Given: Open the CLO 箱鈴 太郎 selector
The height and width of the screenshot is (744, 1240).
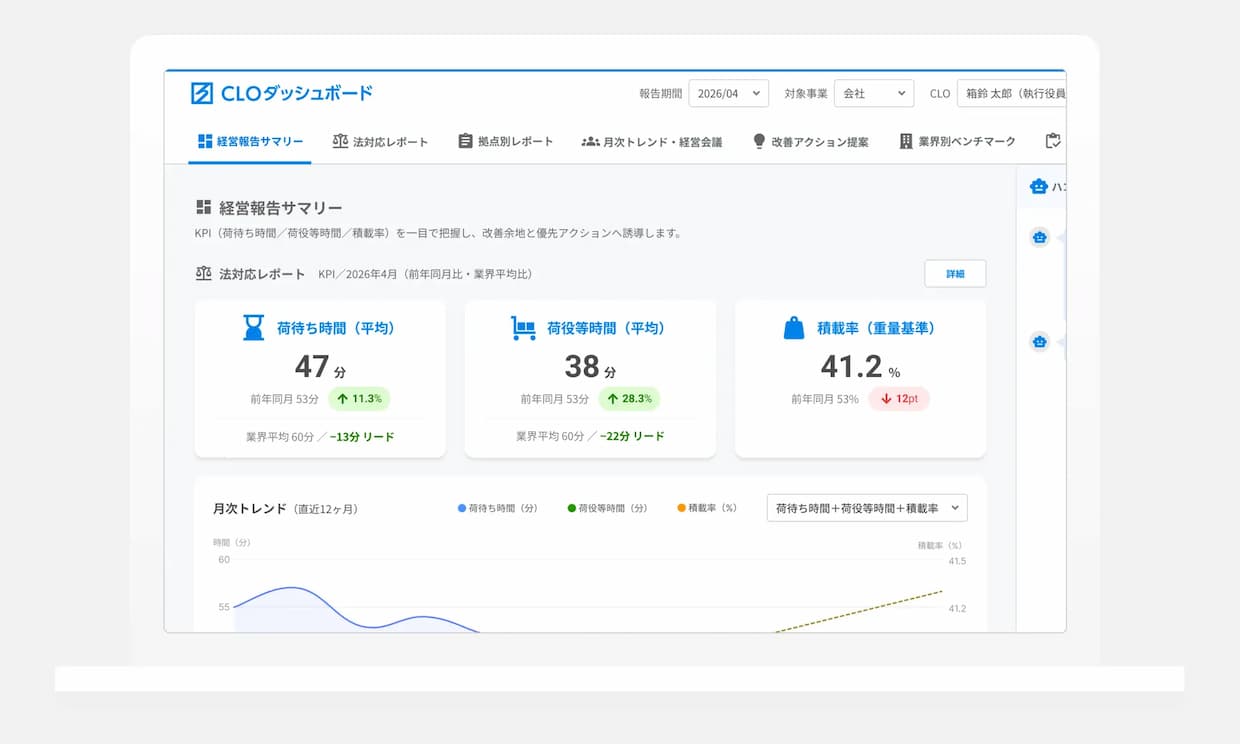Looking at the screenshot, I should 1011,93.
